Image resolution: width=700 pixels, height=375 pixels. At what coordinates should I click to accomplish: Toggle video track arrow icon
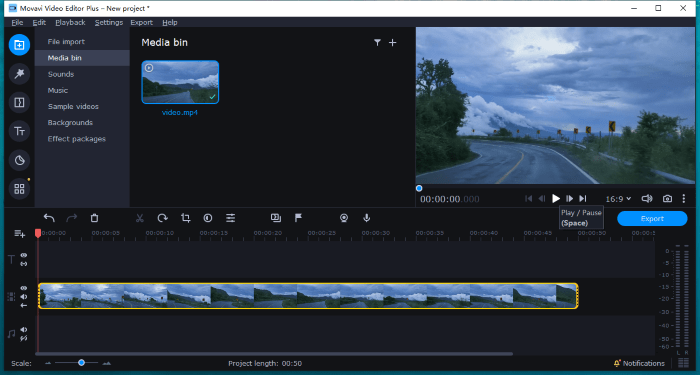24,305
